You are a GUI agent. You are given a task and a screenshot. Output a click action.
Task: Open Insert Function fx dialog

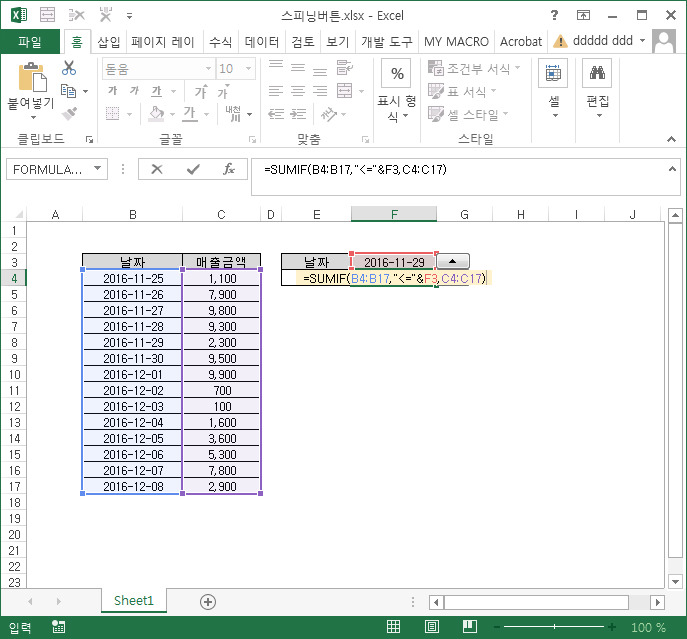[x=229, y=169]
